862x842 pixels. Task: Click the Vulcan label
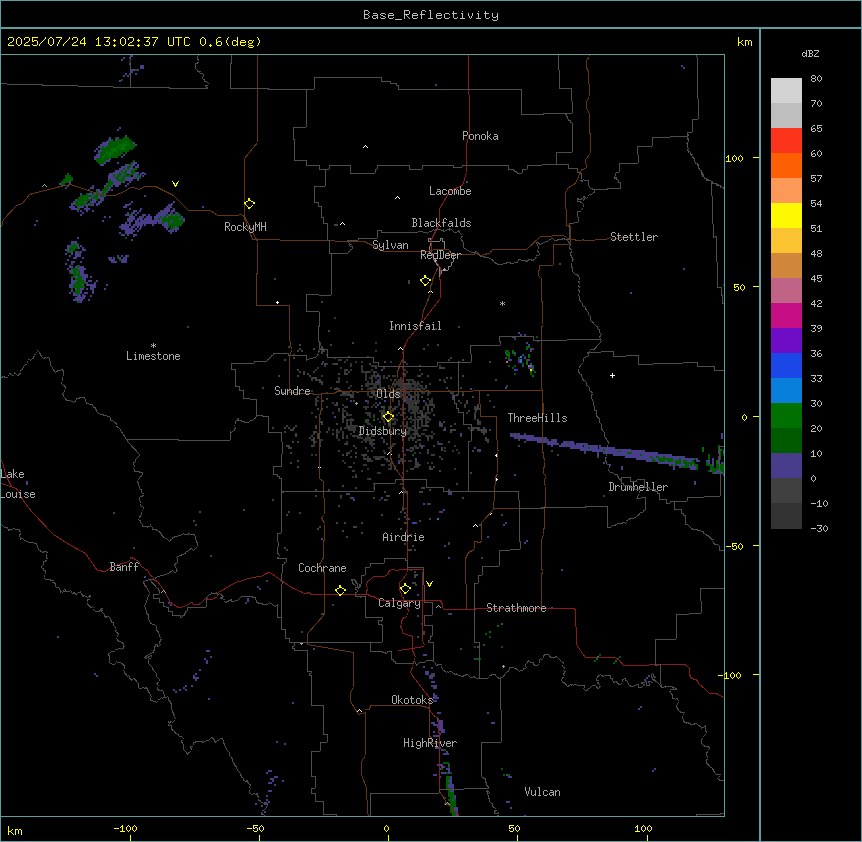[542, 792]
